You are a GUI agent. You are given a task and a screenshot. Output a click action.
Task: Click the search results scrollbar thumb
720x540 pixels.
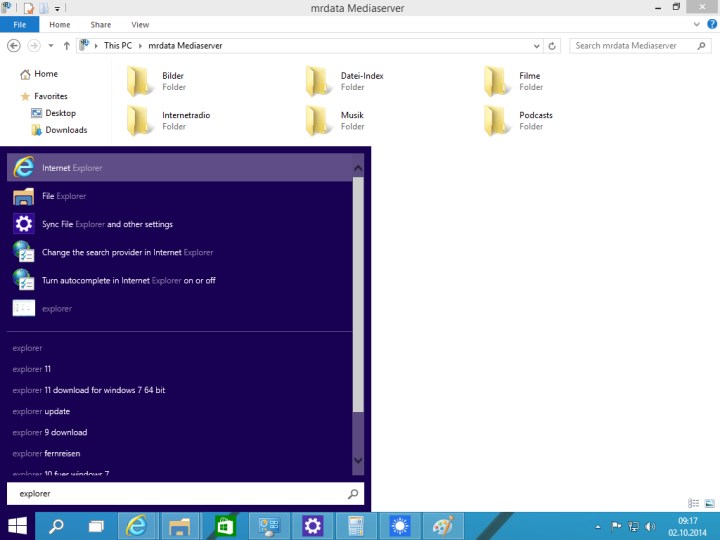358,295
